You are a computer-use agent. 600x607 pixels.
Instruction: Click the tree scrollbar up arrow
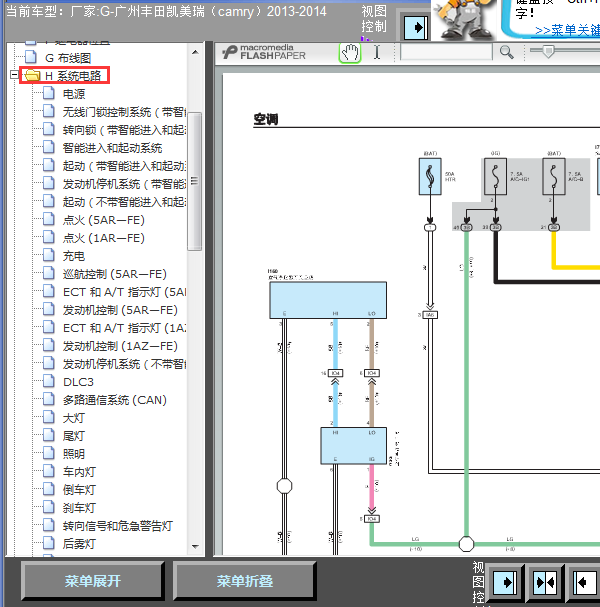coord(195,52)
